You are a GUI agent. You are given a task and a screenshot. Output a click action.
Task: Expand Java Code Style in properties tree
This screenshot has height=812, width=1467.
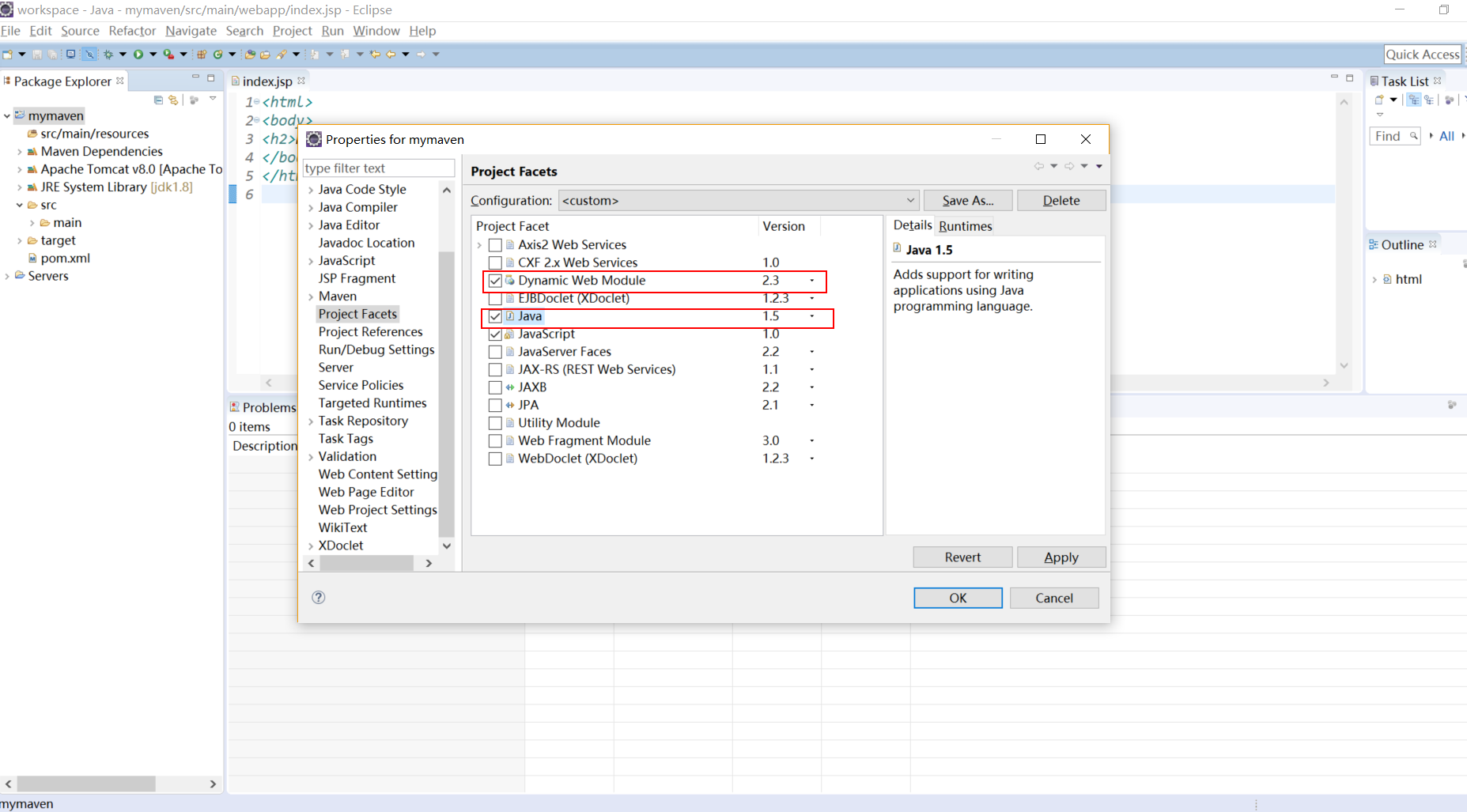click(x=311, y=190)
